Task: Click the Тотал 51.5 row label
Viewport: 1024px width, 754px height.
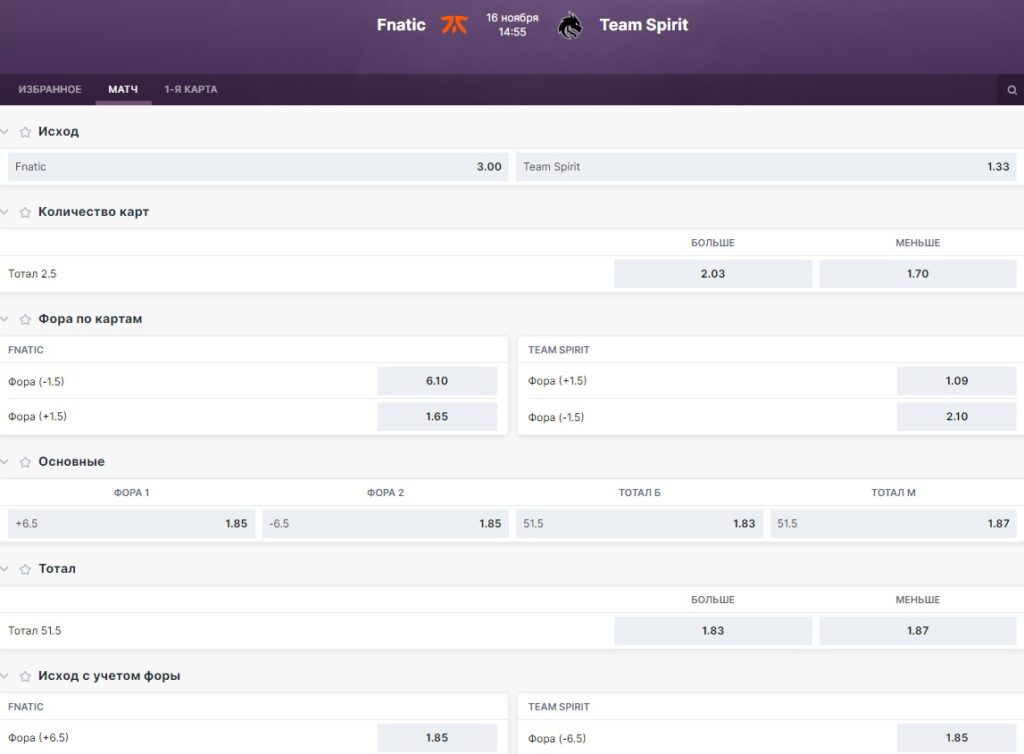Action: pos(35,631)
